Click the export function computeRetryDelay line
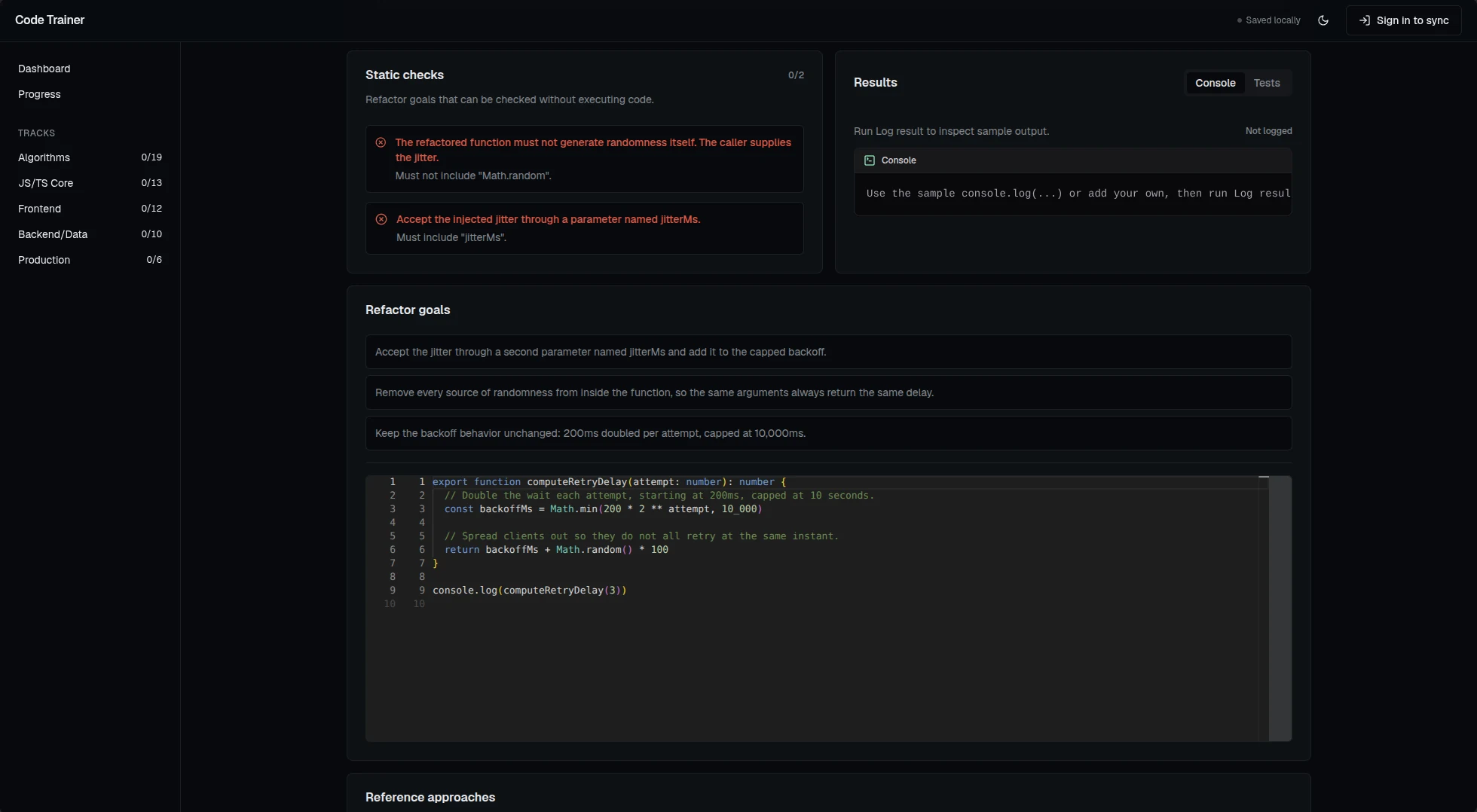 [609, 482]
